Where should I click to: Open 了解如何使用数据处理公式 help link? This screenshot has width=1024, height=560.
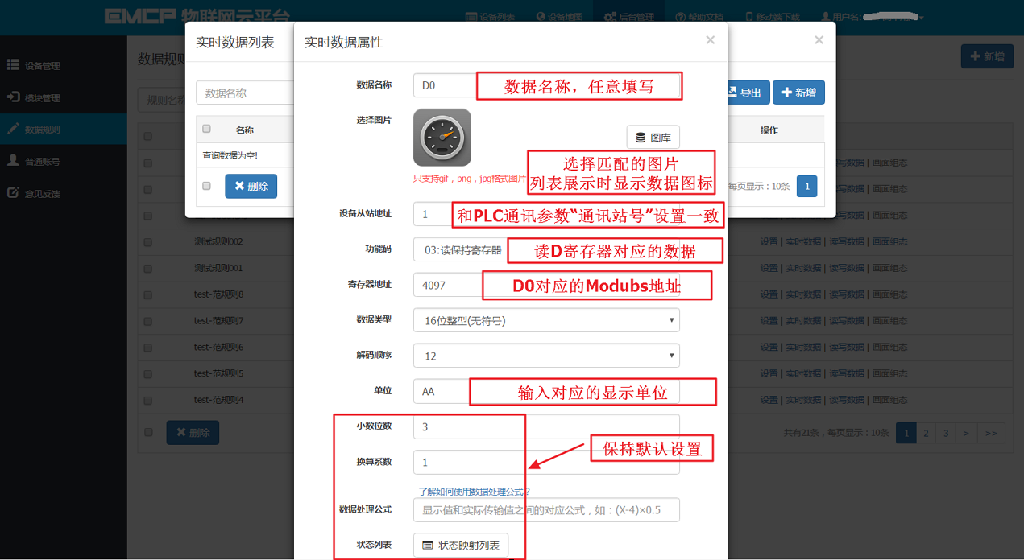coord(474,491)
